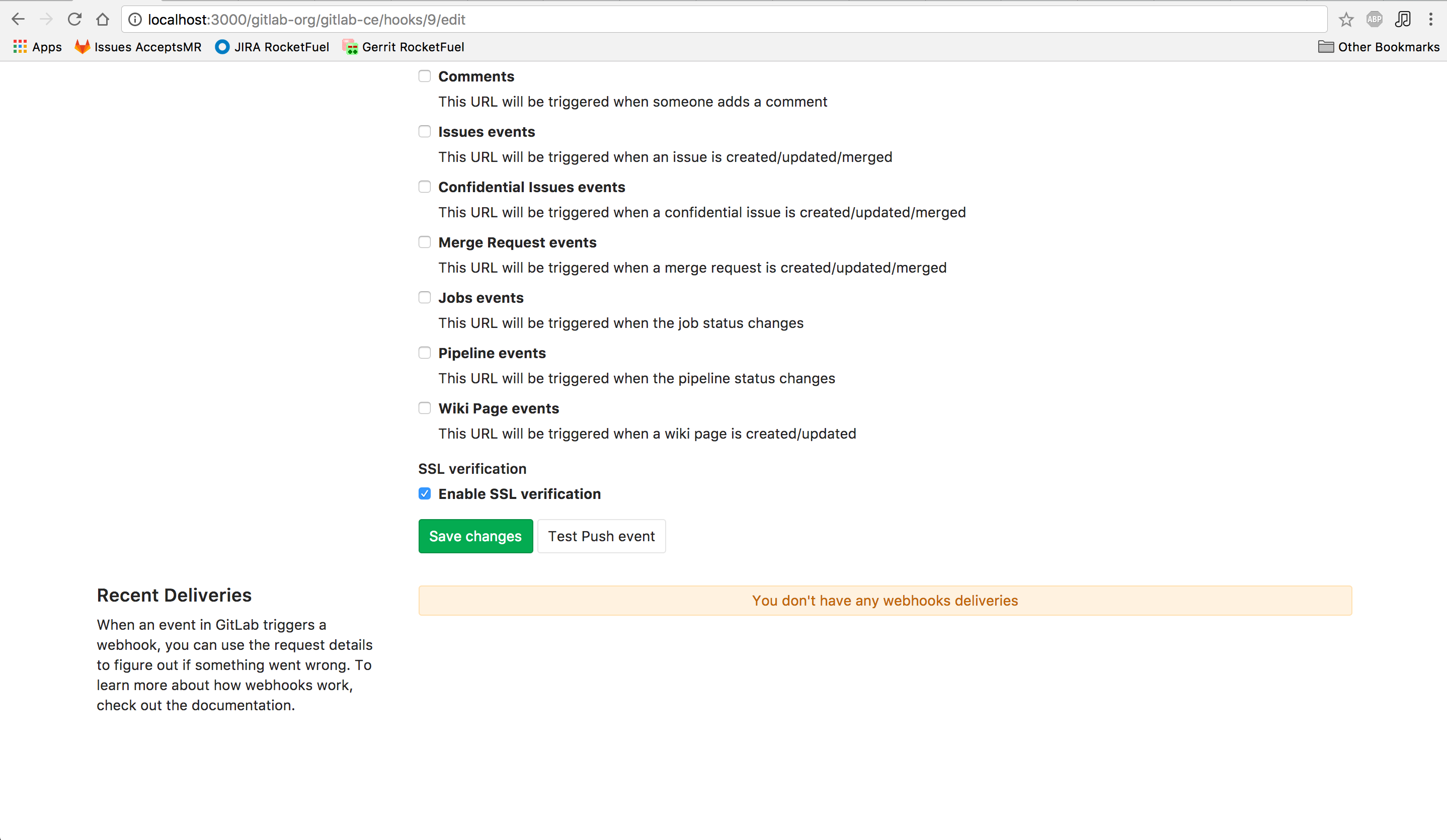Enable the Comments trigger checkbox
Image resolution: width=1447 pixels, height=840 pixels.
[x=424, y=76]
